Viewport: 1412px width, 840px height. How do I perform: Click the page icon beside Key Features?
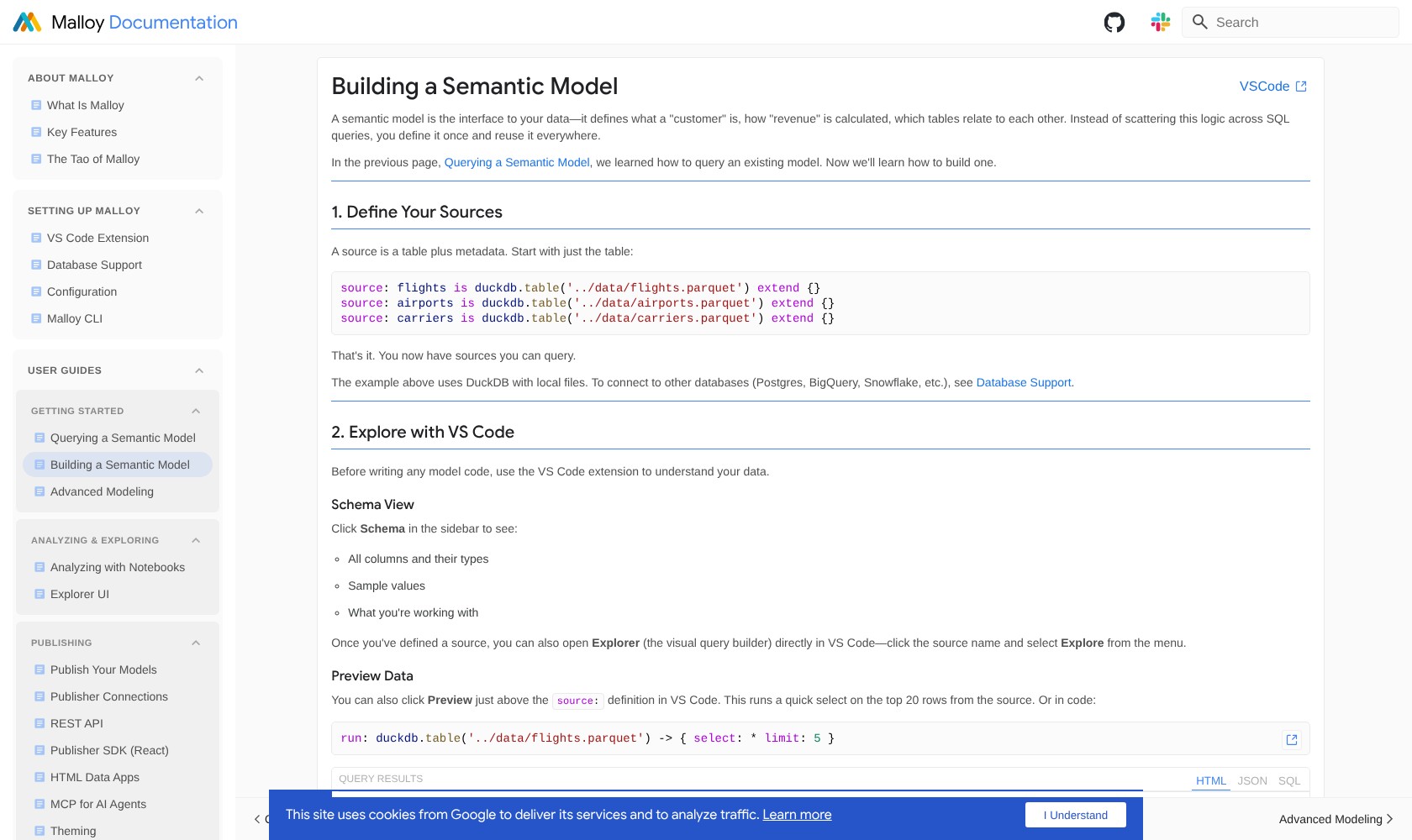(x=36, y=132)
